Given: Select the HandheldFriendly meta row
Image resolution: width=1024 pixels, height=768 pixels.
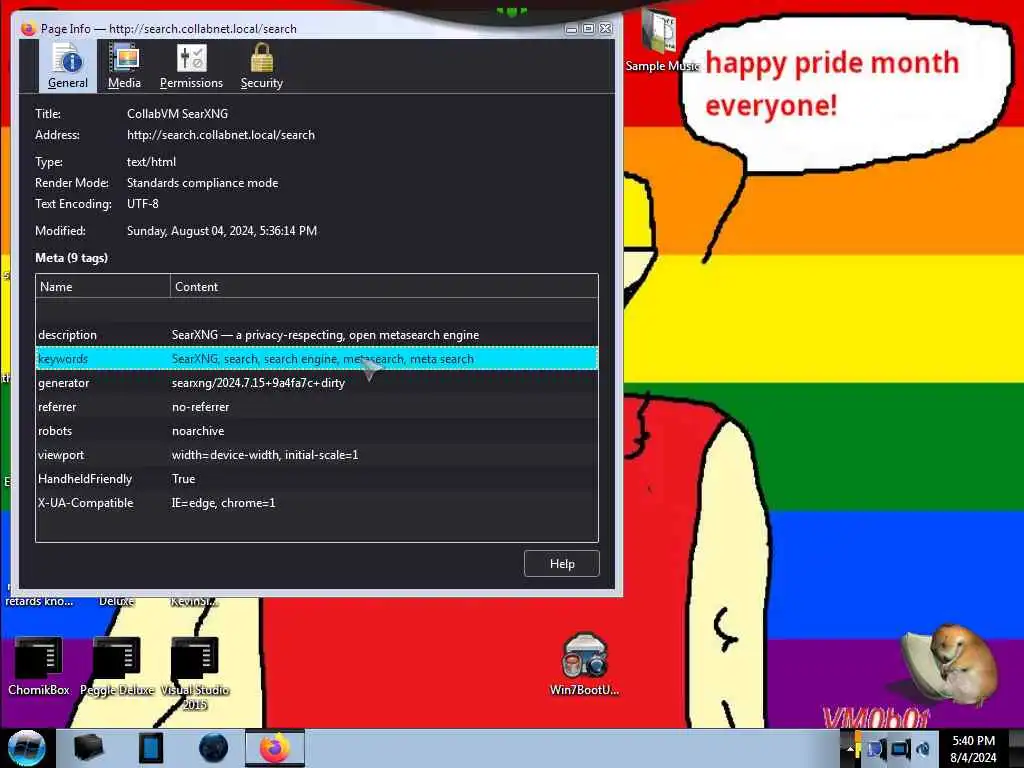Looking at the screenshot, I should pos(317,479).
